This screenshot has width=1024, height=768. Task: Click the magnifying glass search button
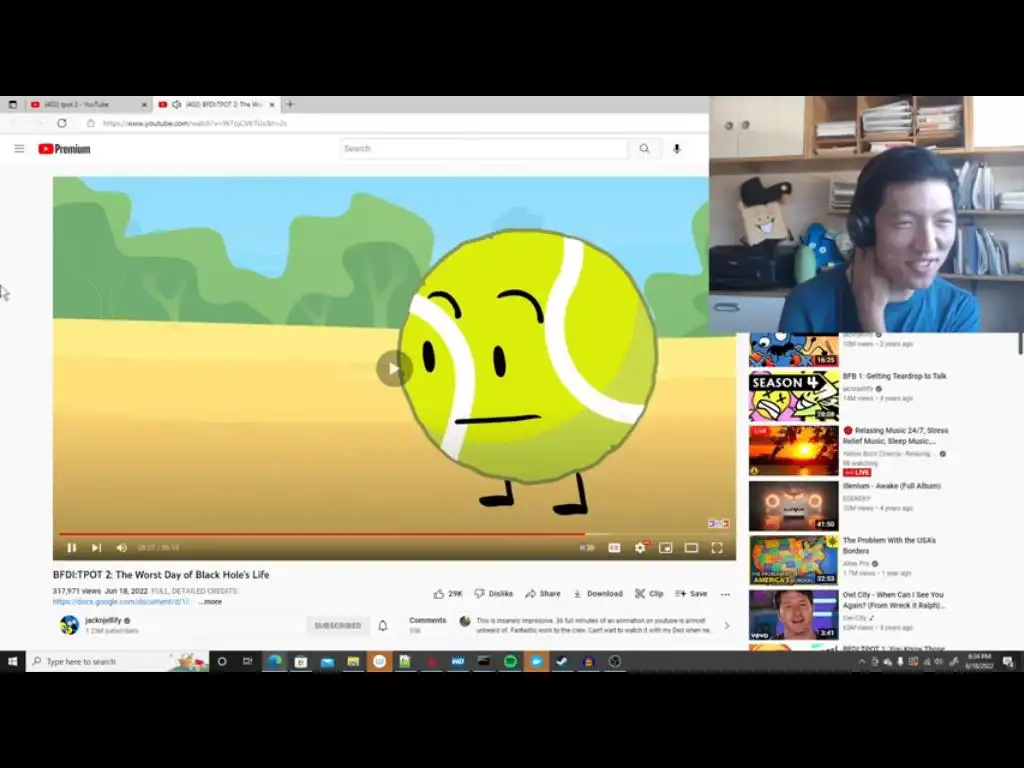tap(645, 149)
